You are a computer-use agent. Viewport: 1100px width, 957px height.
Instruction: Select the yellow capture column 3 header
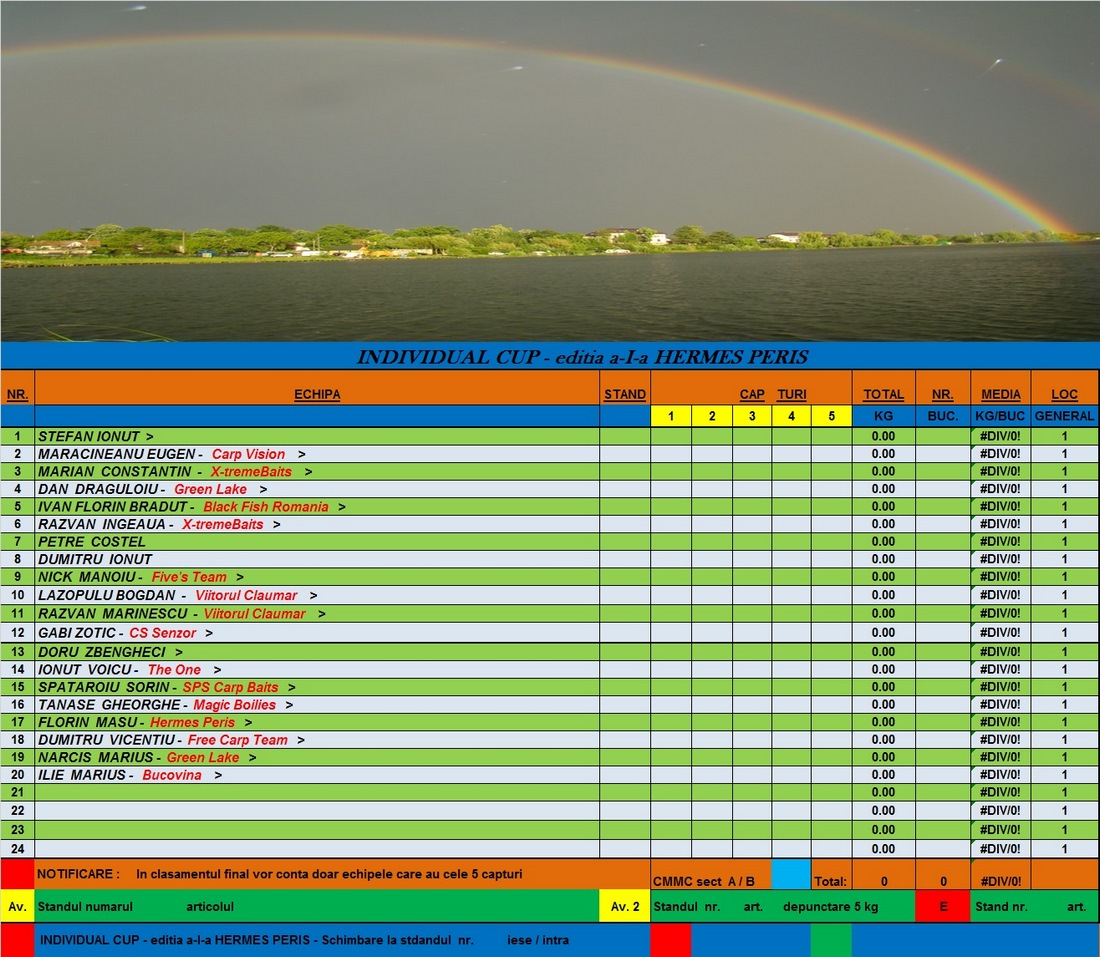(752, 415)
